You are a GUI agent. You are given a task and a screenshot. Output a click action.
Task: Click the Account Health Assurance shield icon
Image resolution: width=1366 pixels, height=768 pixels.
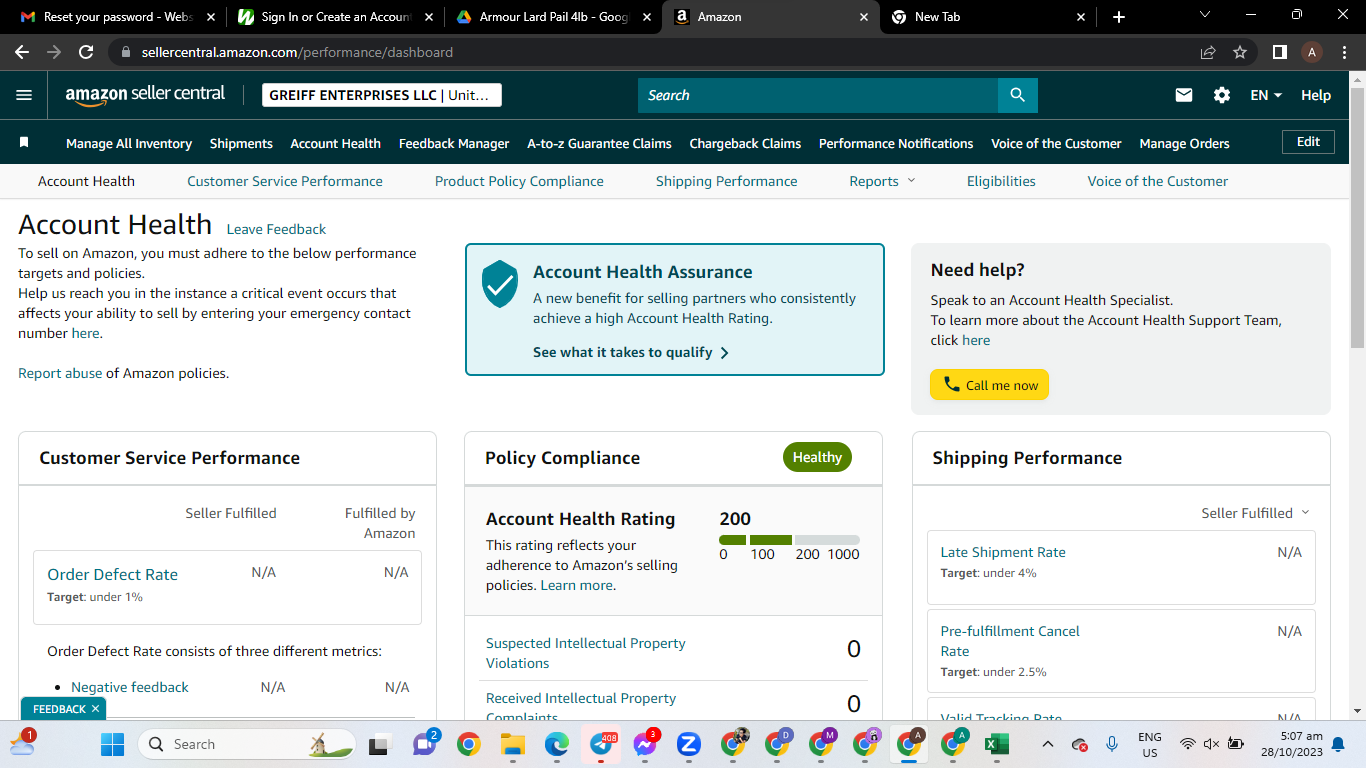500,284
